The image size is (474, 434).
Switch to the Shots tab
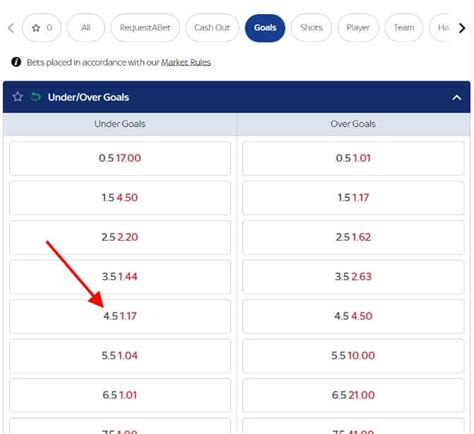coord(311,28)
